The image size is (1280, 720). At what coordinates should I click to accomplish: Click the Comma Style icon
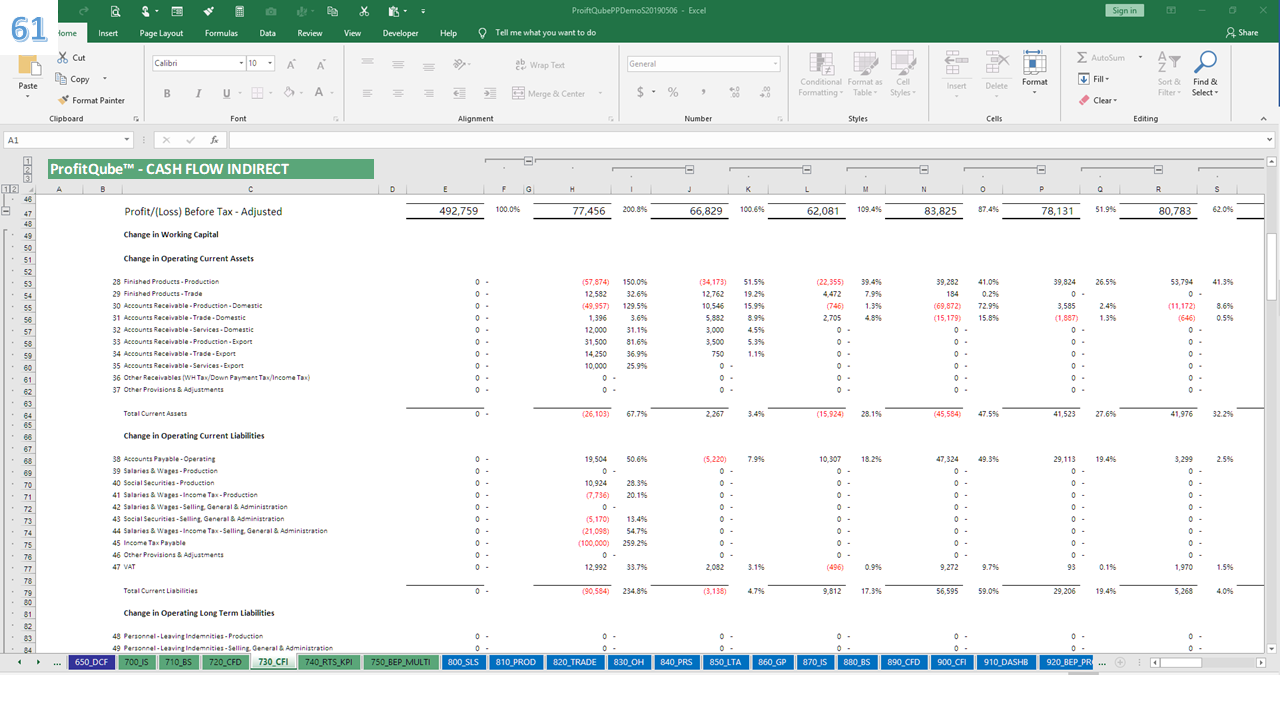(x=703, y=92)
